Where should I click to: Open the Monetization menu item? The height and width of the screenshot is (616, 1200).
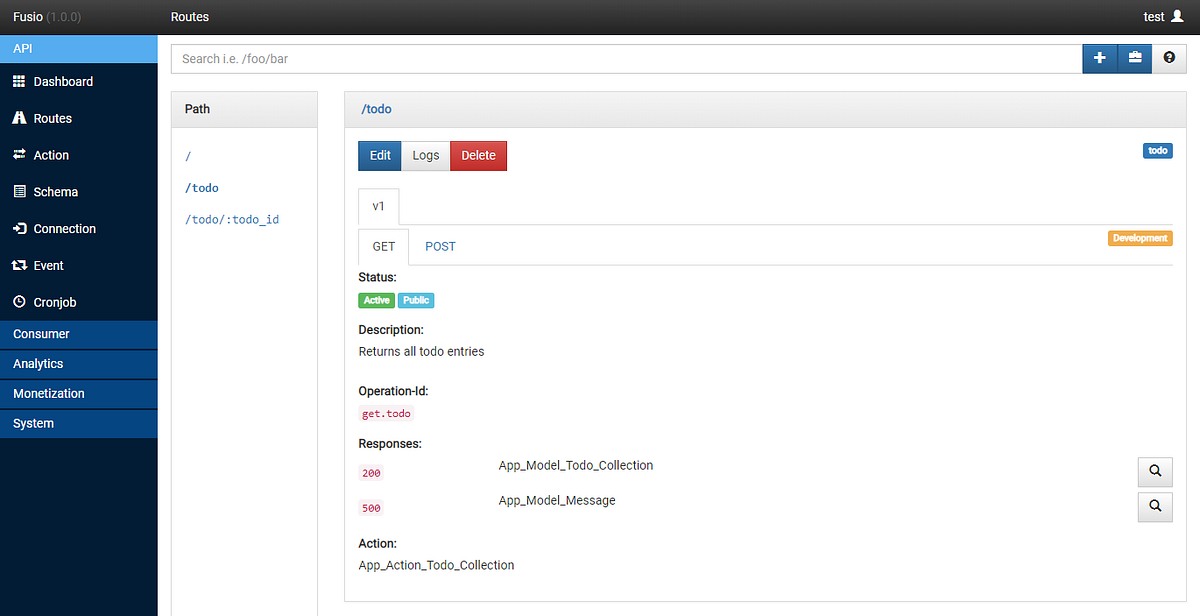50,393
